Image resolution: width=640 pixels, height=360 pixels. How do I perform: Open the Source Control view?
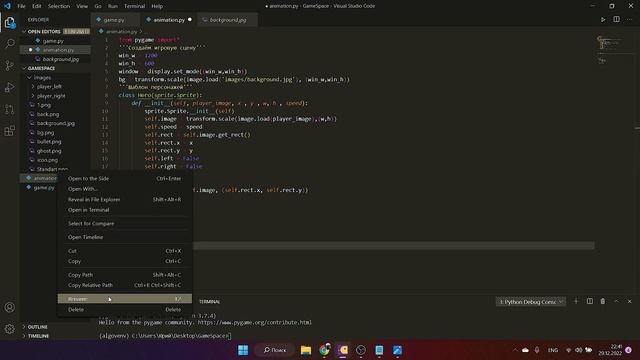tap(10, 65)
